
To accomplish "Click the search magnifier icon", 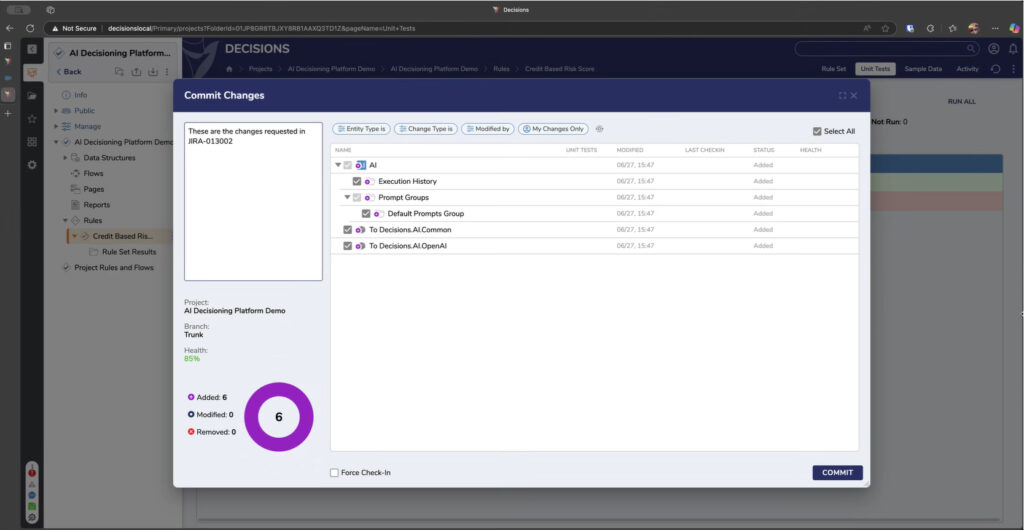I will click(x=971, y=48).
